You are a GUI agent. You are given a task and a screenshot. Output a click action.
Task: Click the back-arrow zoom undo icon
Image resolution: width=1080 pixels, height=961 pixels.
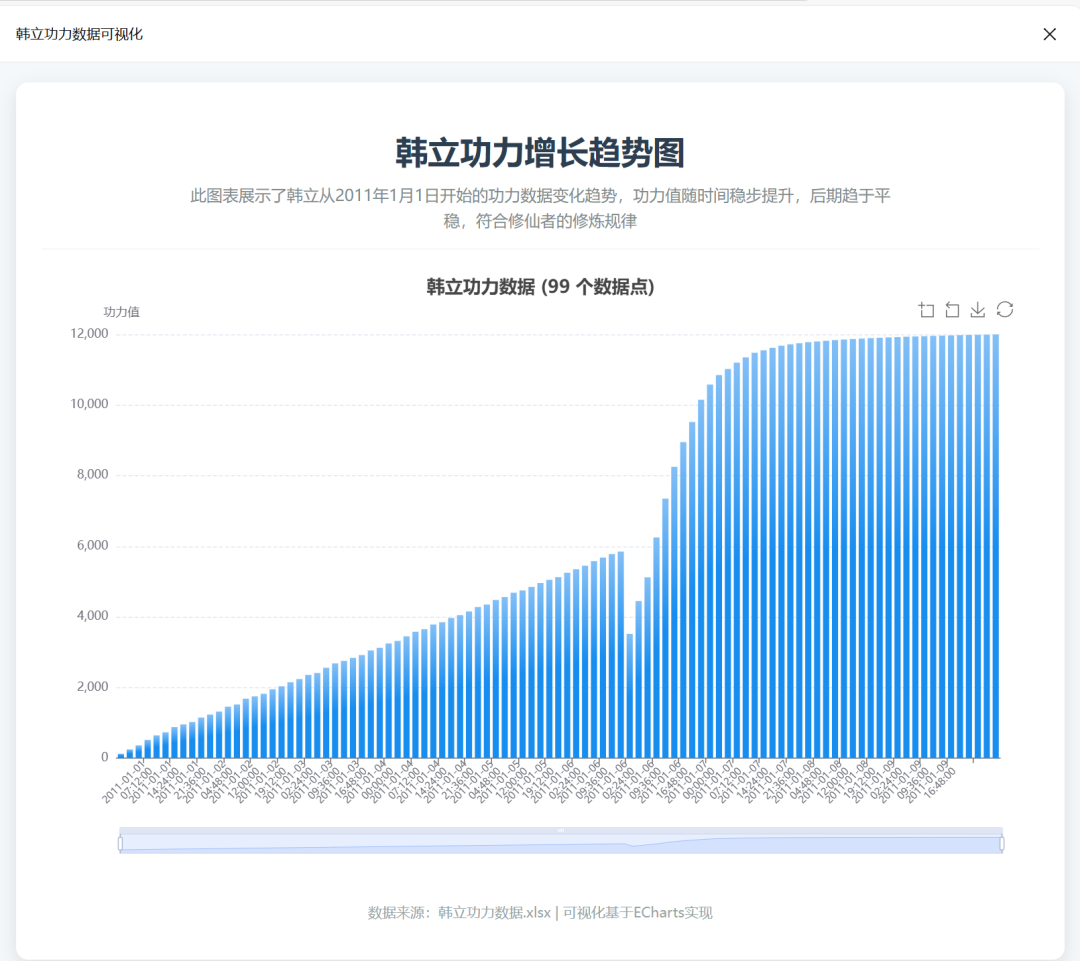click(x=952, y=310)
